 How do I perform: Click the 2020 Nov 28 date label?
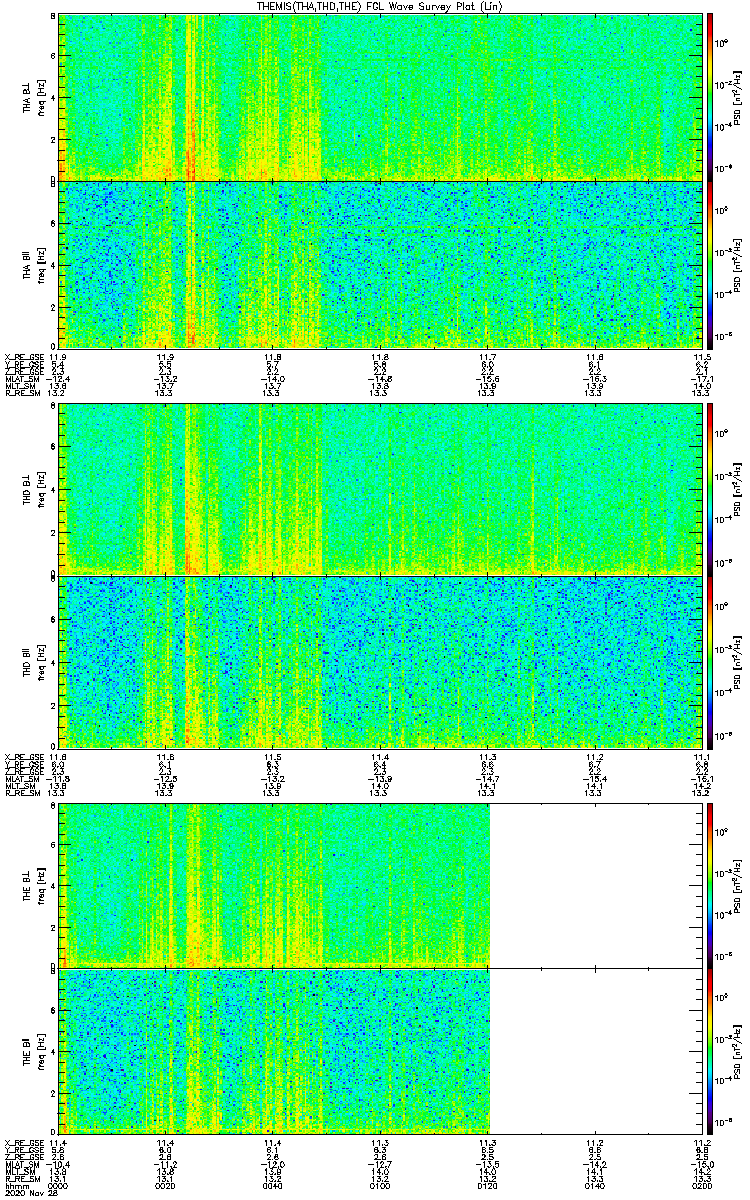point(27,1193)
